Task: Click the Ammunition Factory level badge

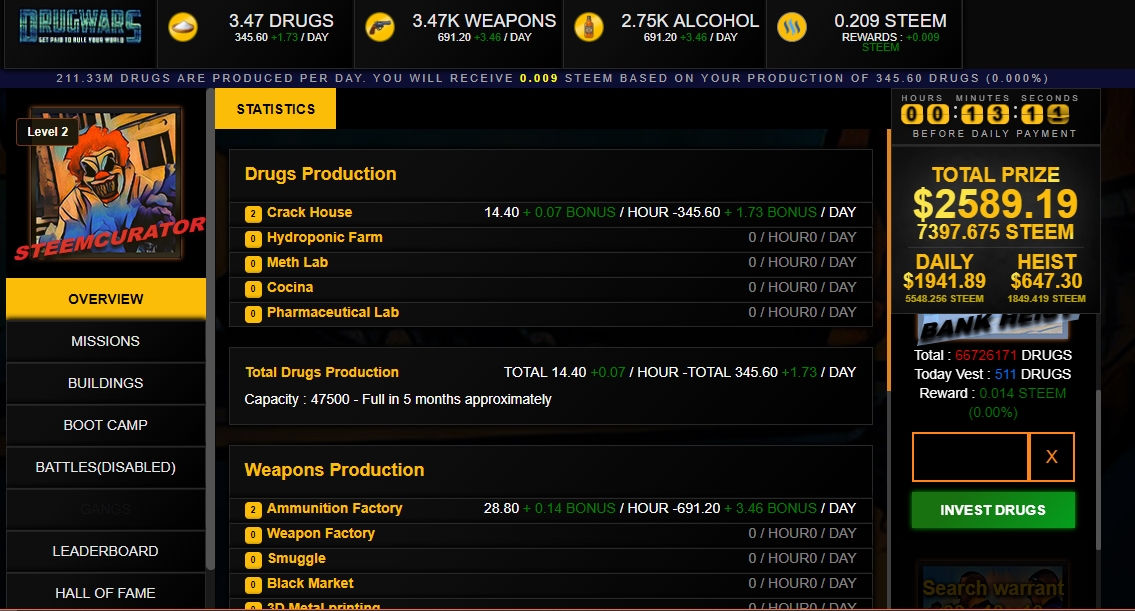Action: tap(253, 510)
